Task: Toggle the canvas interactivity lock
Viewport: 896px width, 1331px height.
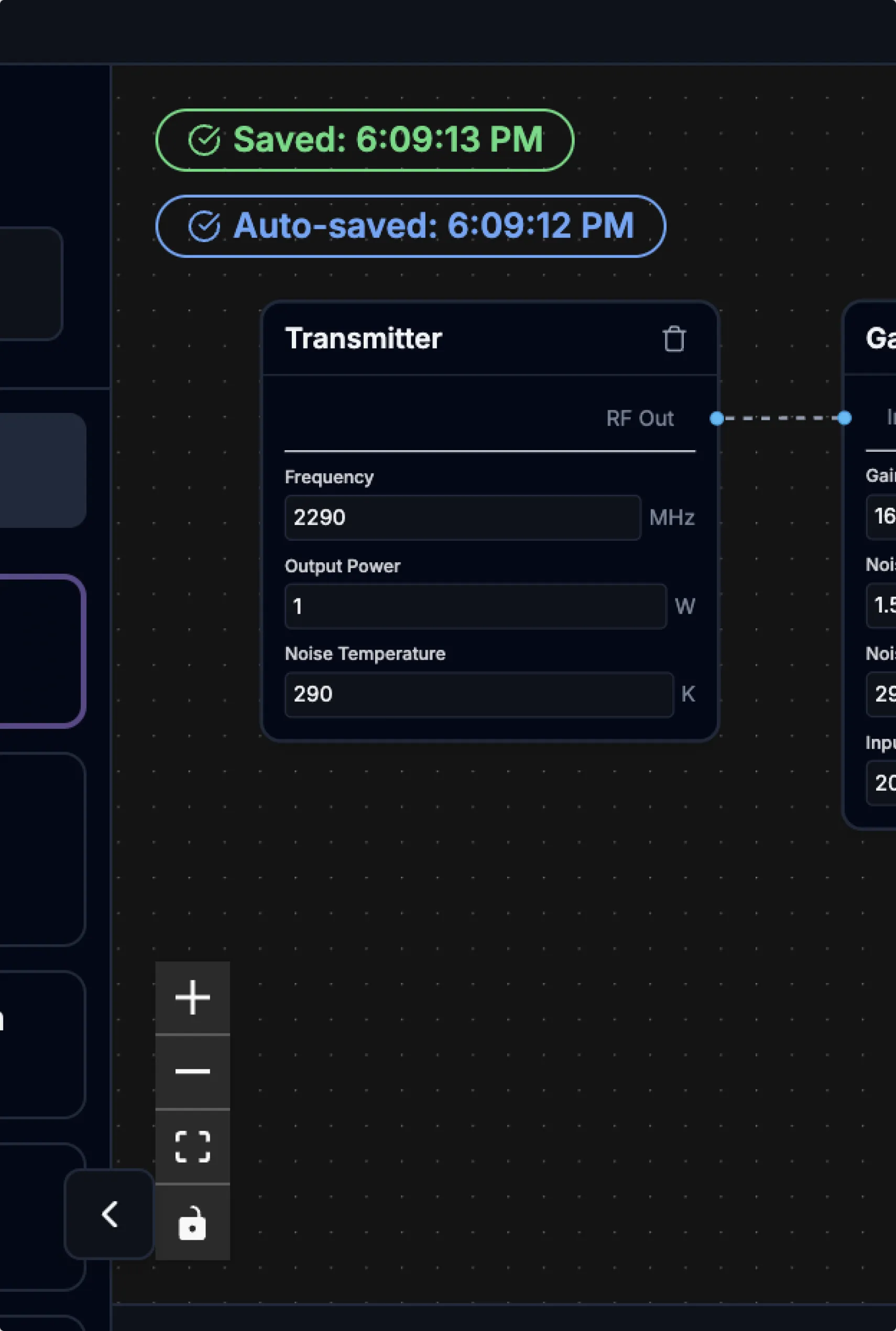Action: point(193,1223)
